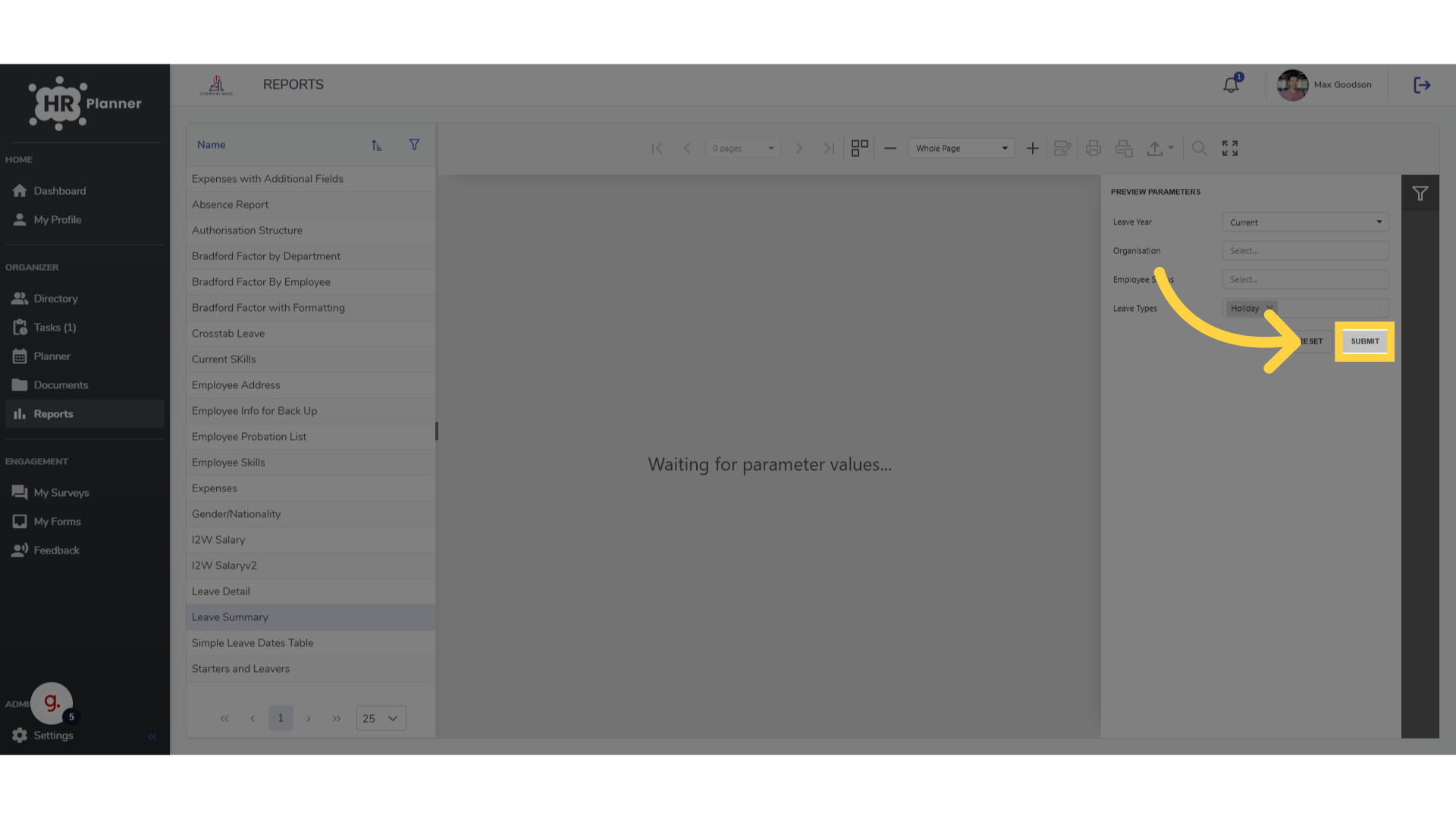Click the SUBMIT button
This screenshot has width=1456, height=819.
[x=1364, y=342]
